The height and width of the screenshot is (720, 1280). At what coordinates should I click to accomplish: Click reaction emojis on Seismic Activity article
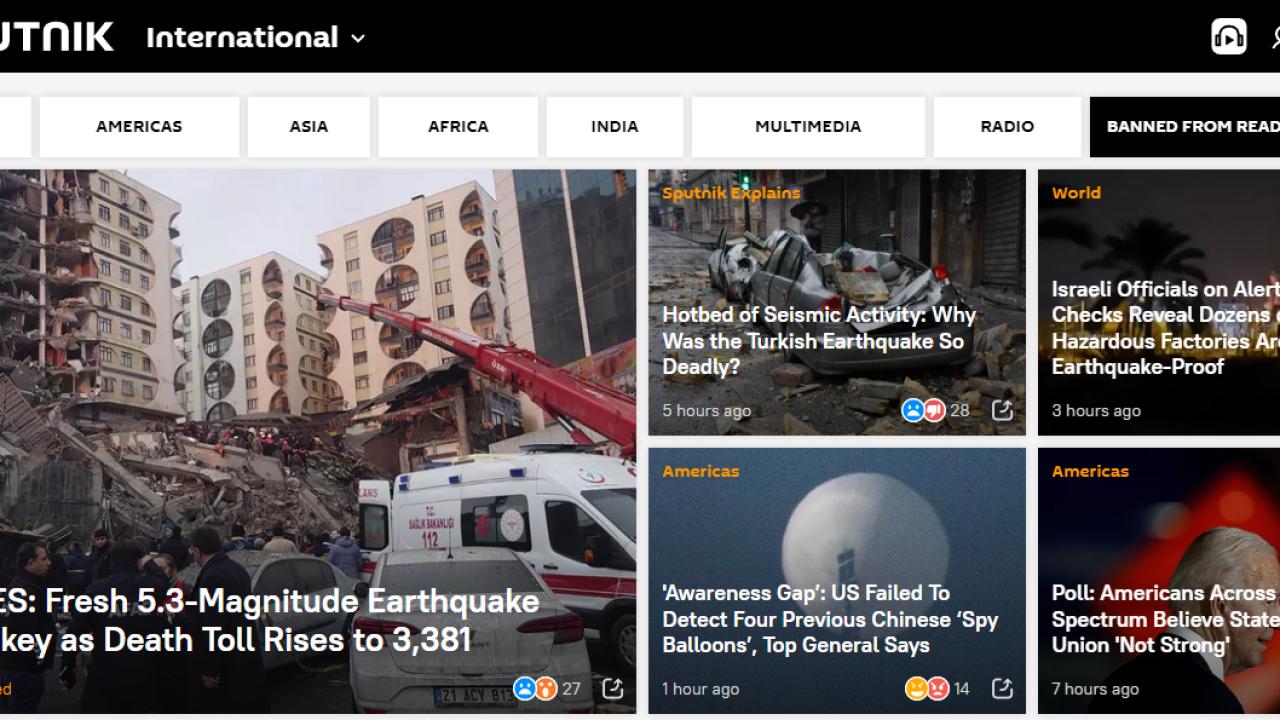tap(923, 410)
